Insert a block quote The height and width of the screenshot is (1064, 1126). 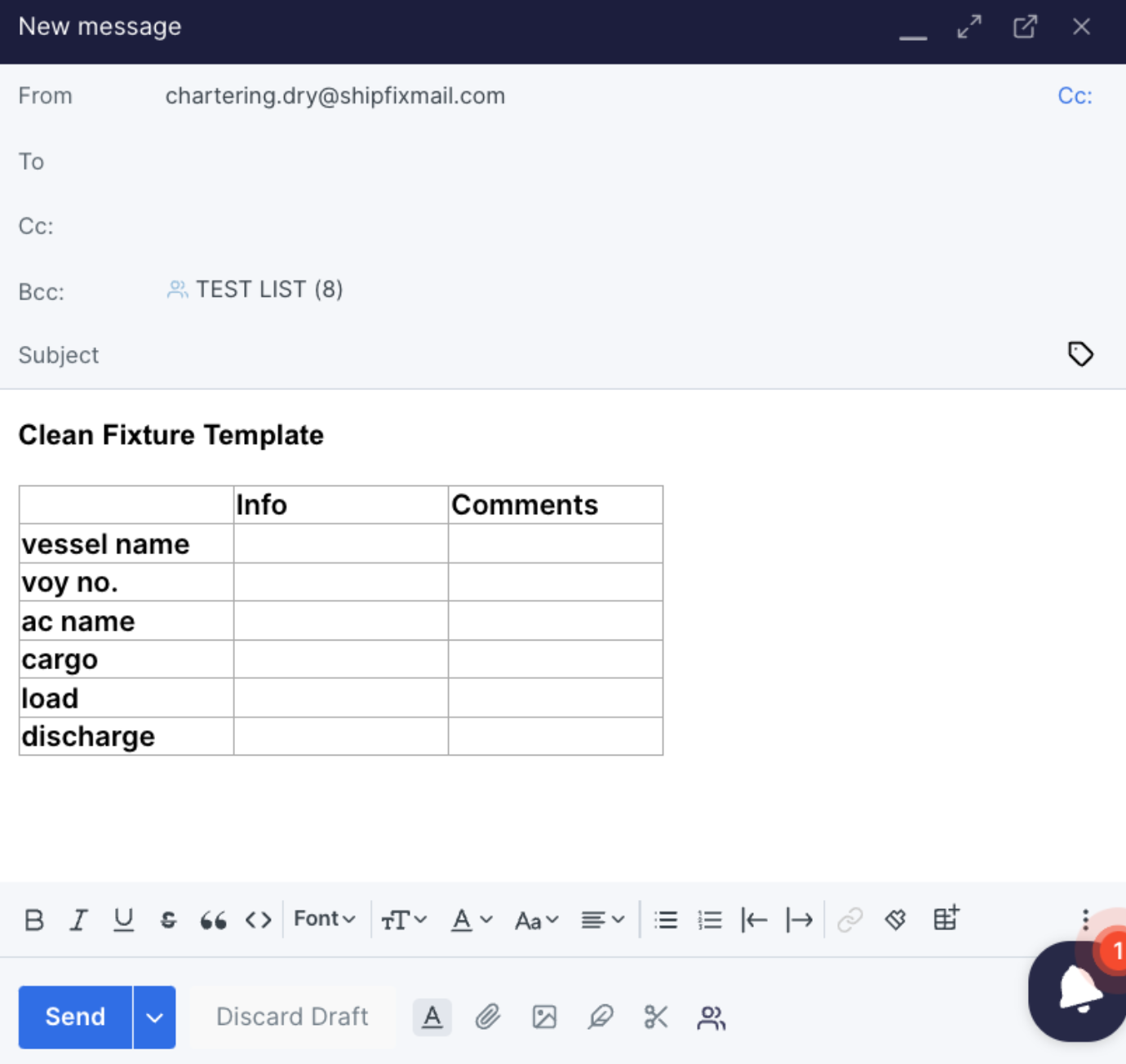[x=213, y=920]
